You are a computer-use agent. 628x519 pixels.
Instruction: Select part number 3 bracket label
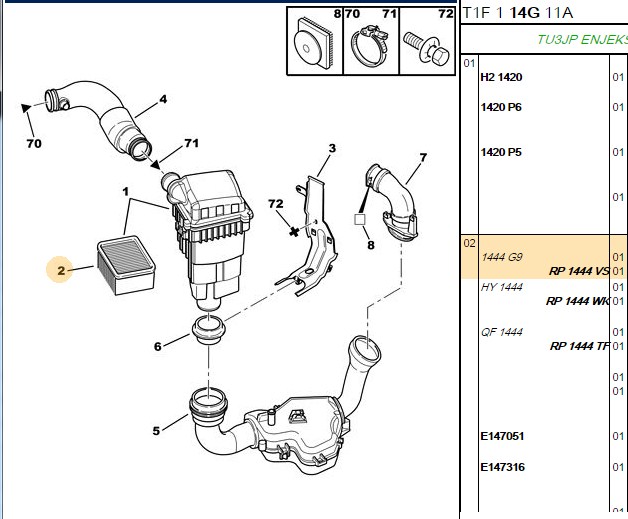click(x=332, y=149)
